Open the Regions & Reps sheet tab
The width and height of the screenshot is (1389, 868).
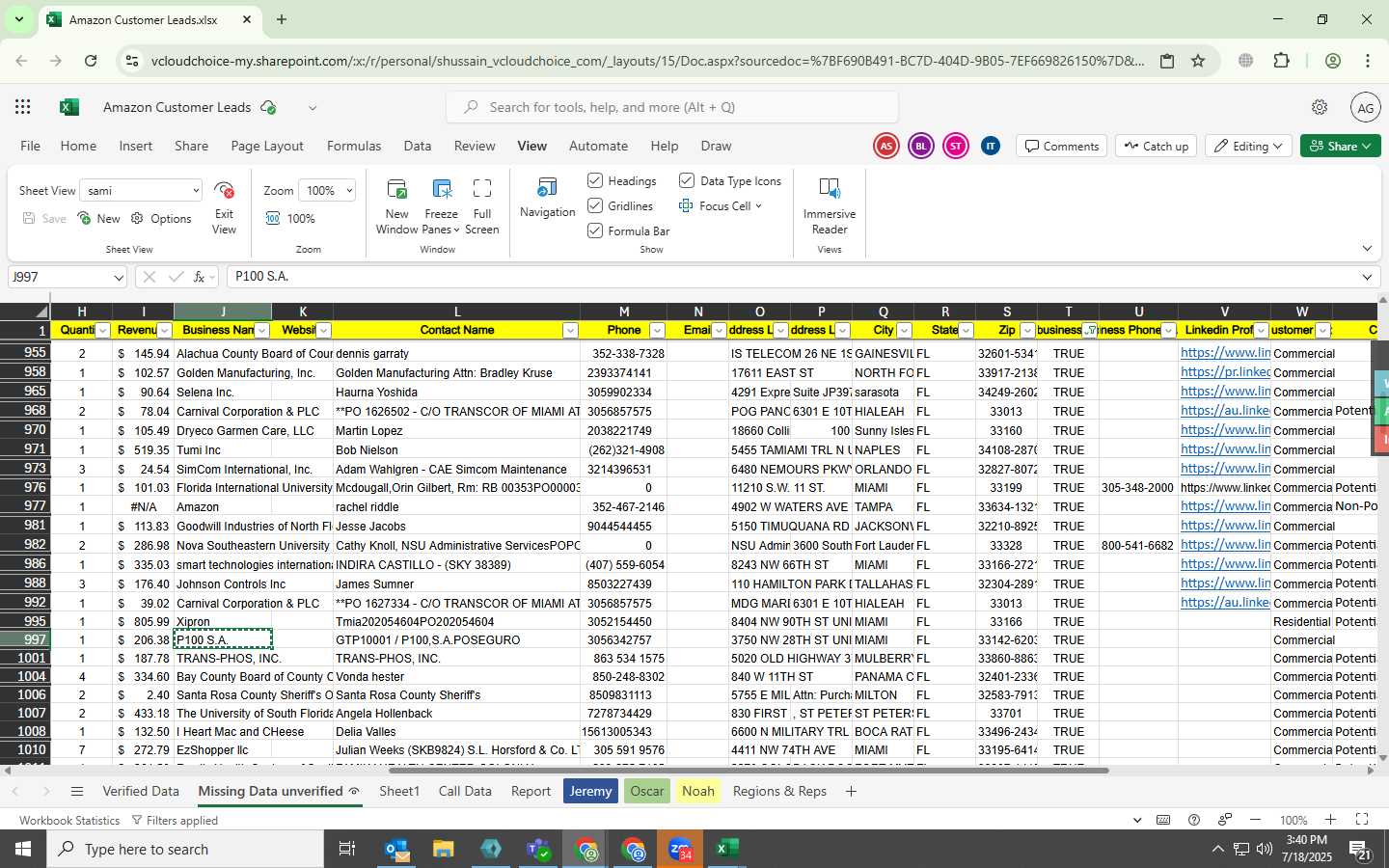[x=779, y=792]
